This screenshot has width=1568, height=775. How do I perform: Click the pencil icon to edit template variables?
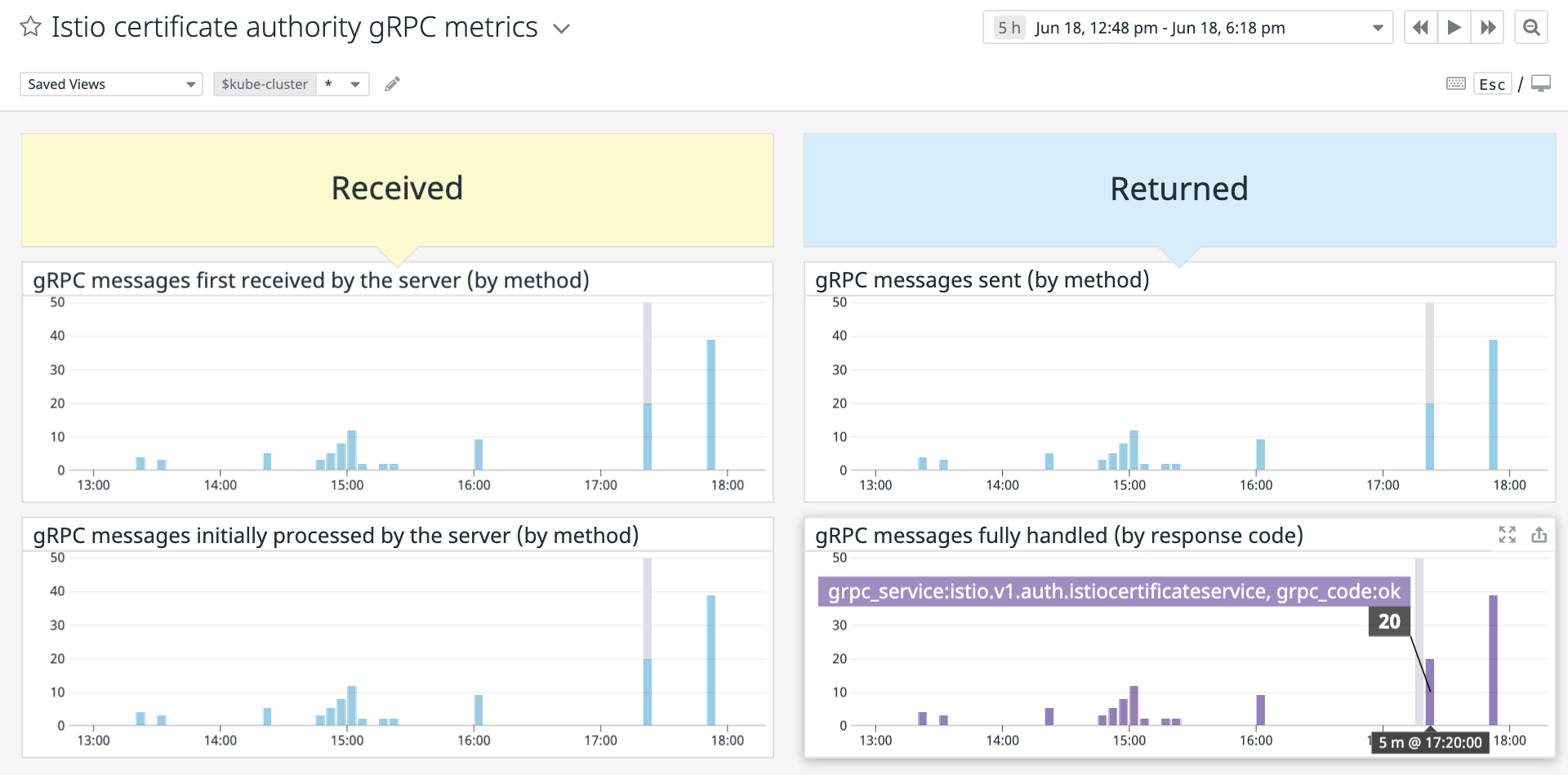pyautogui.click(x=392, y=84)
